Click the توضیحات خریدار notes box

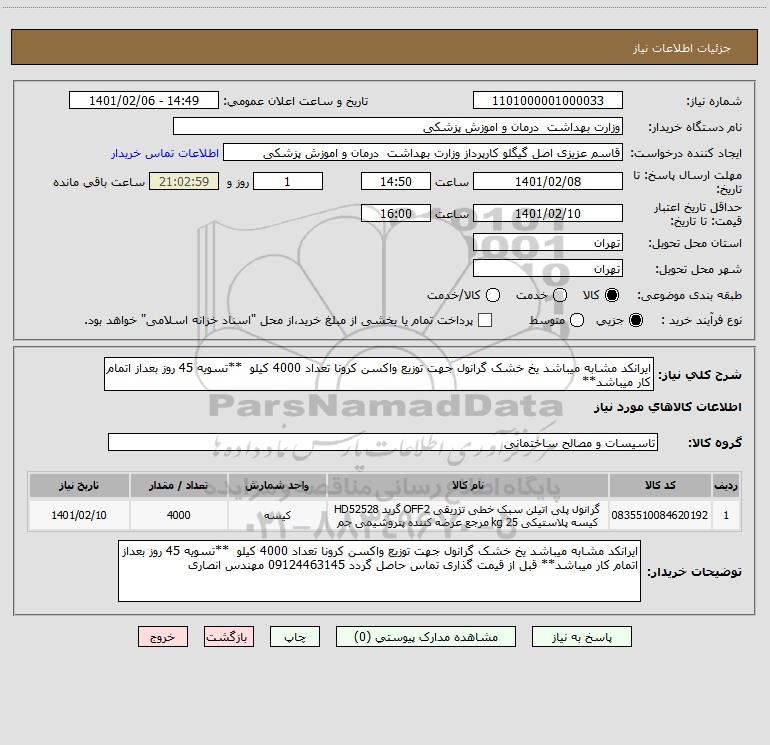(380, 571)
